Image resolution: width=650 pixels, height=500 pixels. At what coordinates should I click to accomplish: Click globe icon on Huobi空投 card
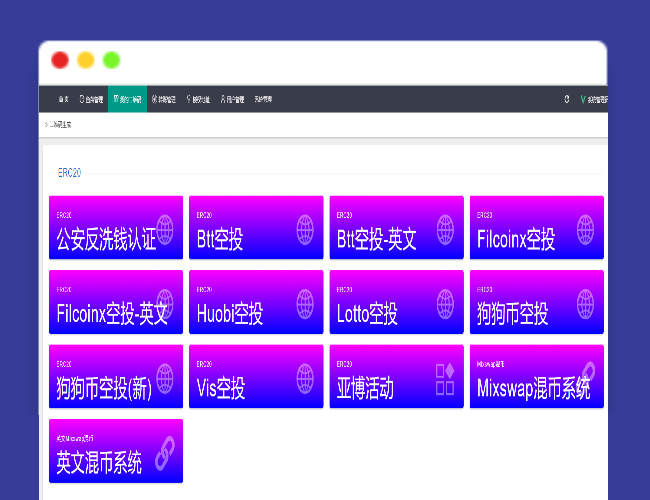[x=305, y=303]
